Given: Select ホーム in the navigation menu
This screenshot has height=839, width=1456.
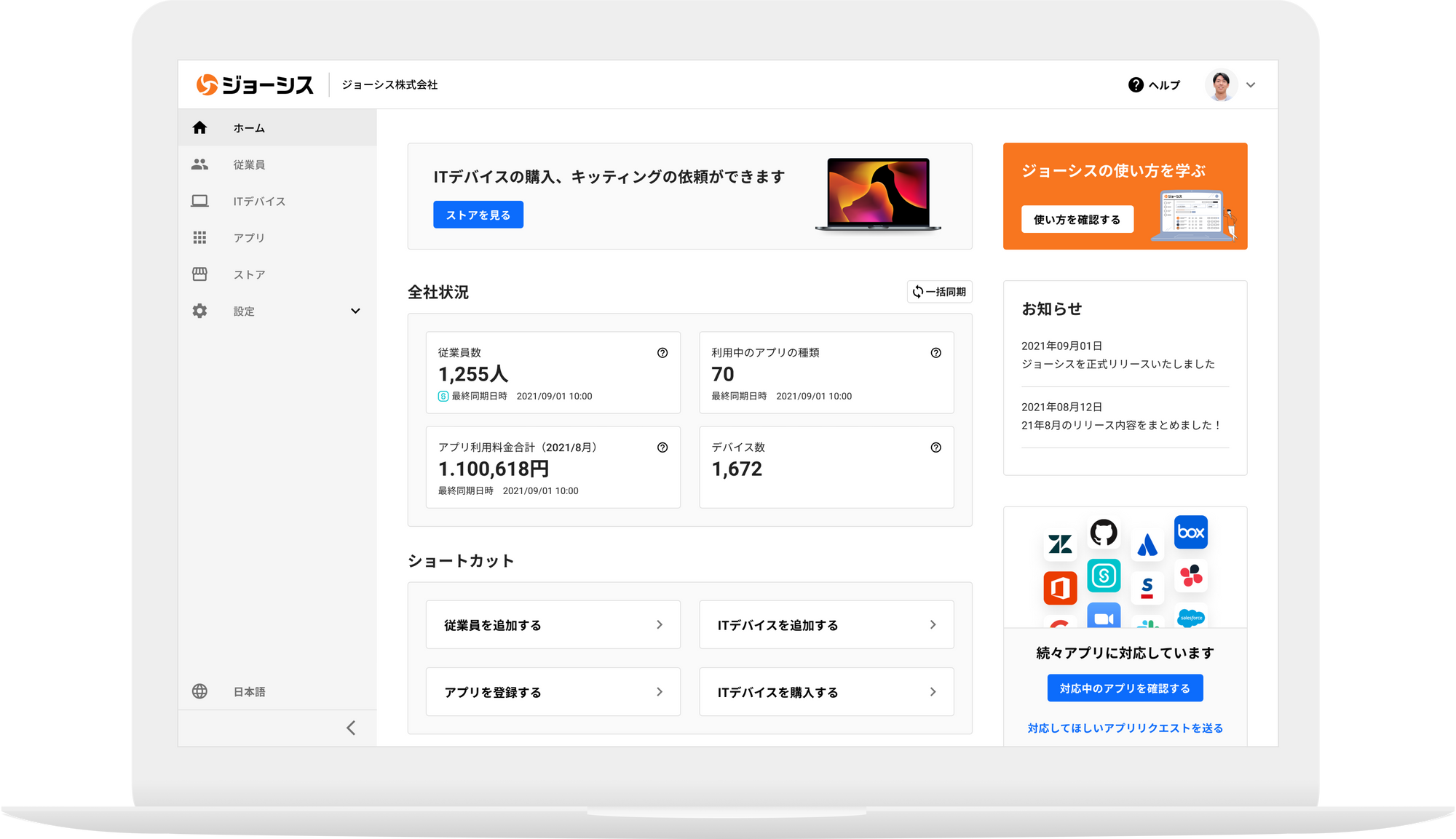Looking at the screenshot, I should (x=250, y=127).
